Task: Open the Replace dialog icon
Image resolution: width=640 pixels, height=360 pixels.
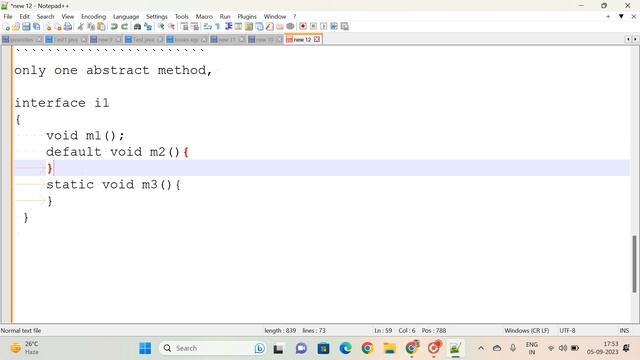Action: coord(148,27)
